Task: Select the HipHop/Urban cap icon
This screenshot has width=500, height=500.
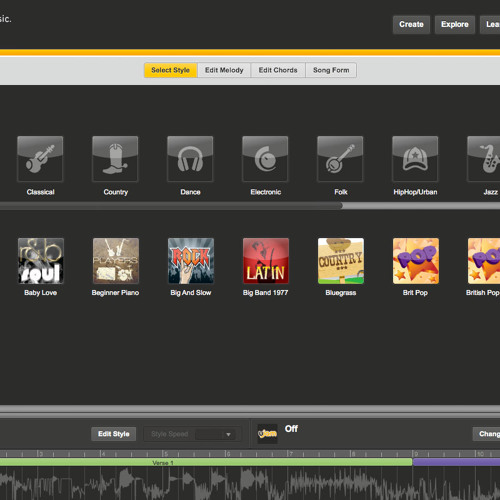Action: click(415, 159)
